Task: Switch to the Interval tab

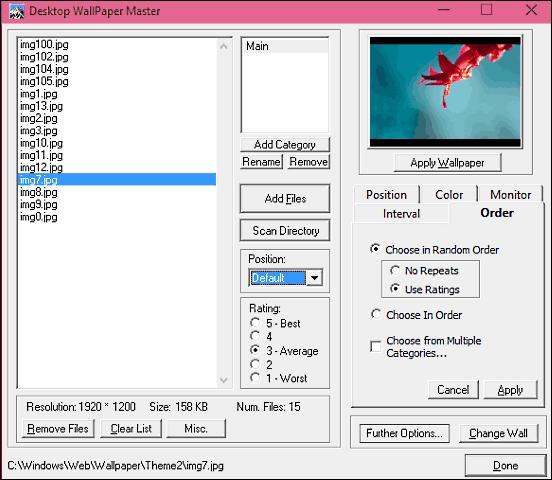Action: 401,214
